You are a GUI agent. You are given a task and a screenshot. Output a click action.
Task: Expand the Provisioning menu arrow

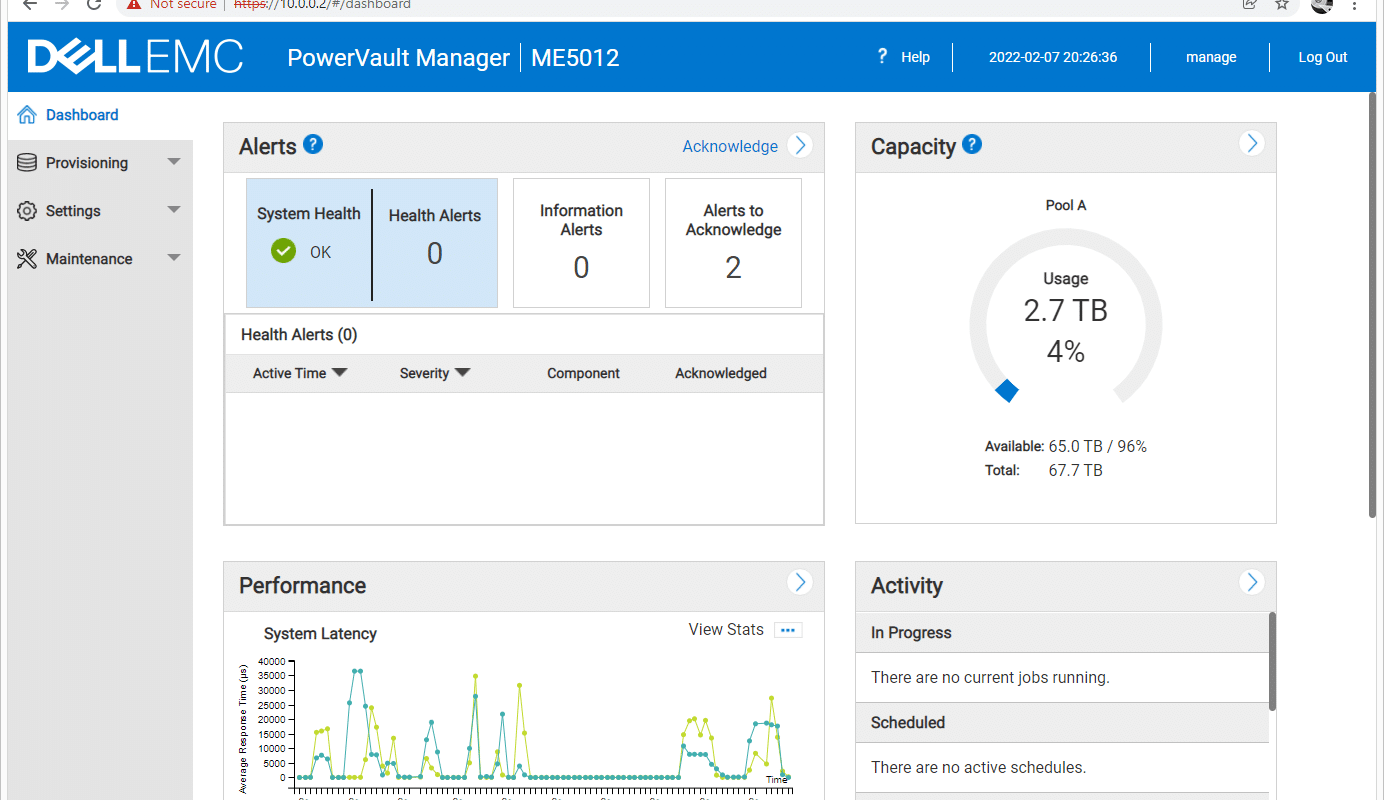coord(174,162)
